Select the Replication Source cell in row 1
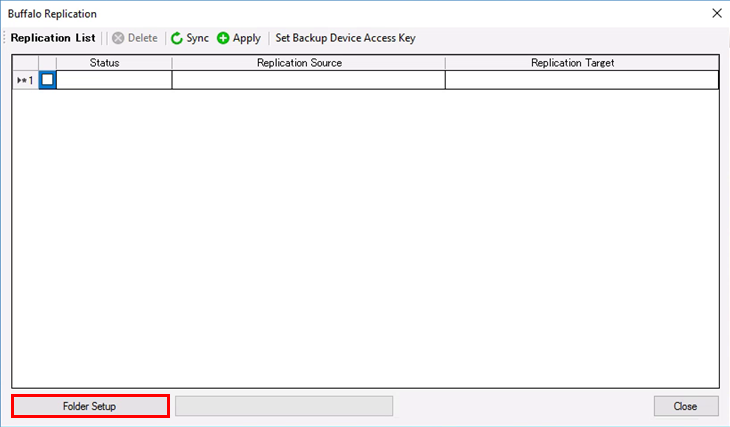This screenshot has width=730, height=427. [308, 80]
